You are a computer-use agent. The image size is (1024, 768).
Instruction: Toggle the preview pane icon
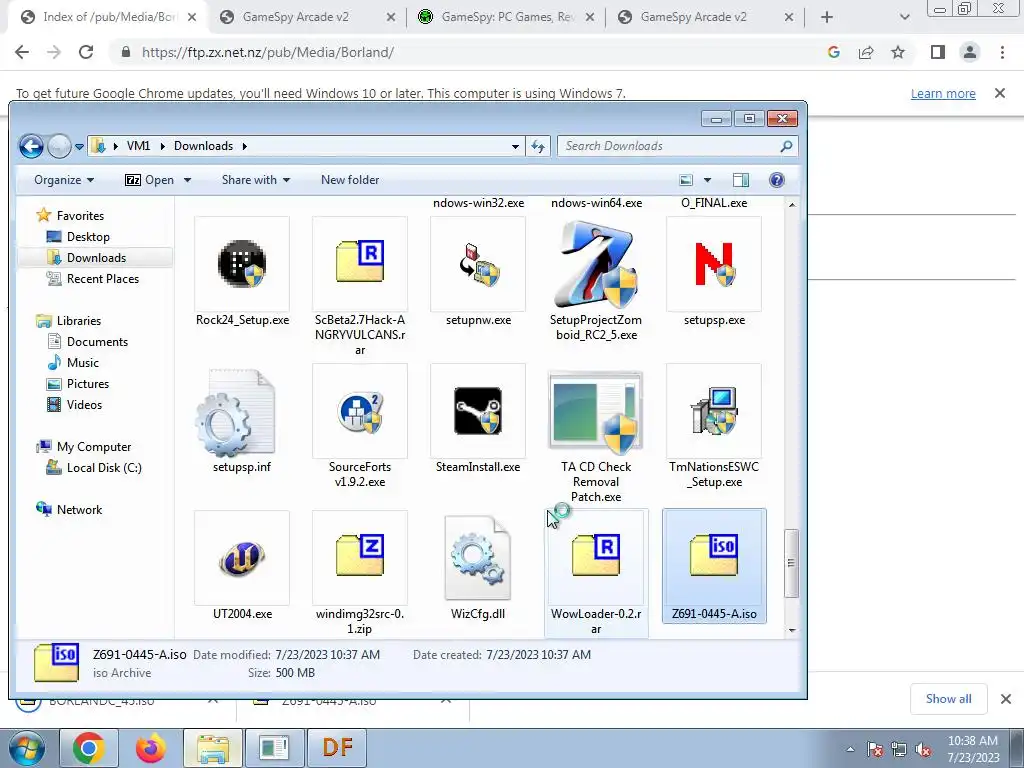click(x=741, y=180)
